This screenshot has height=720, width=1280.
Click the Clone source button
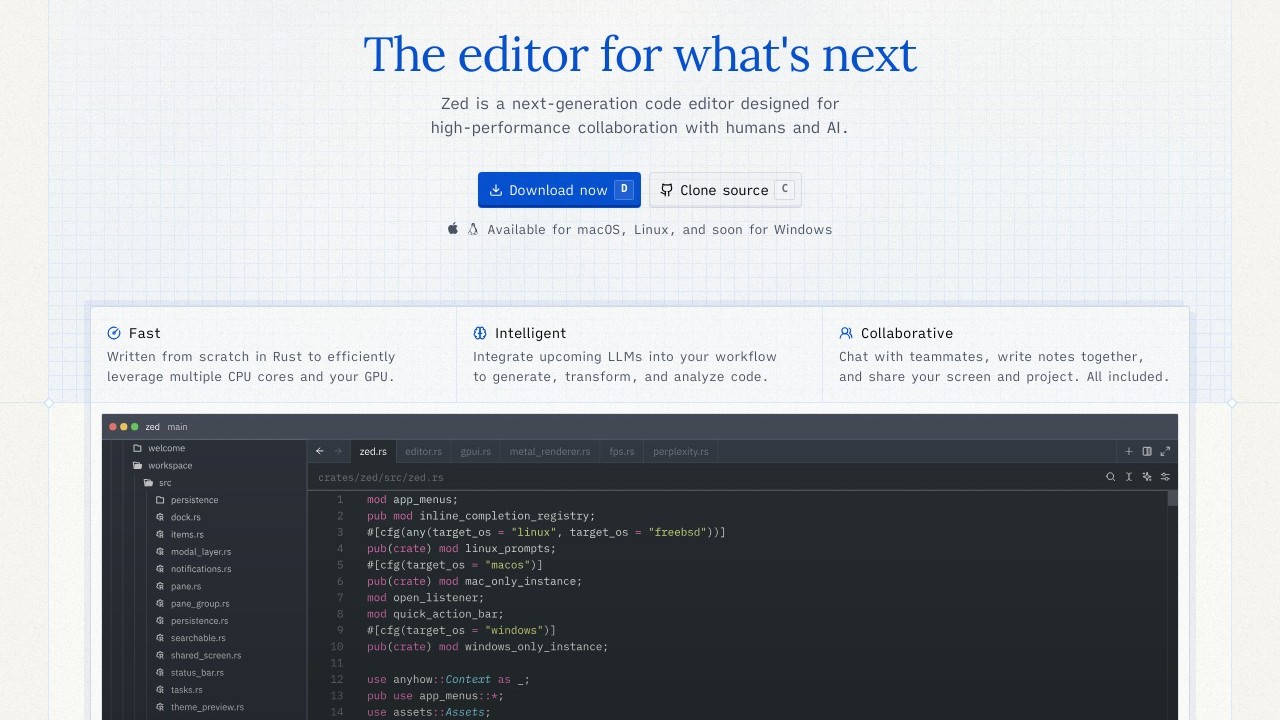(724, 190)
